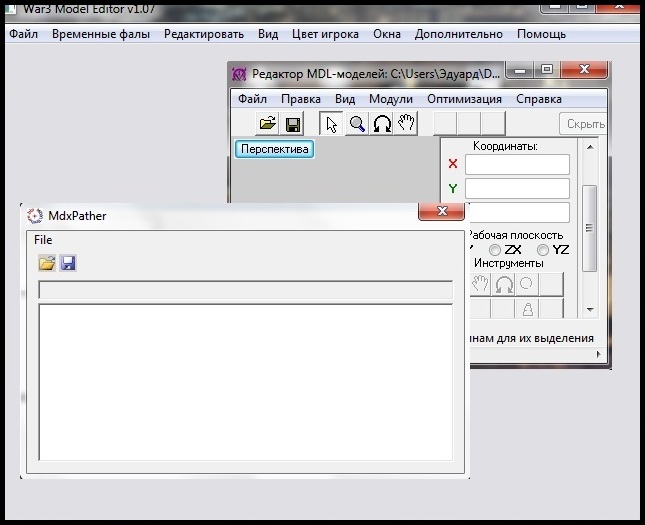The image size is (645, 525).
Task: Close the MDL editor window
Action: click(584, 70)
